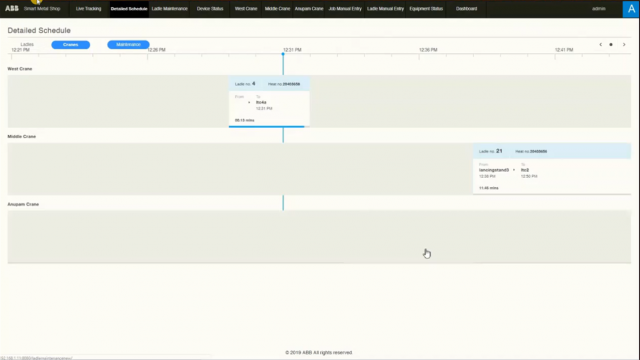The image size is (640, 360).
Task: Select the Middle Crane nav item
Action: (x=277, y=9)
